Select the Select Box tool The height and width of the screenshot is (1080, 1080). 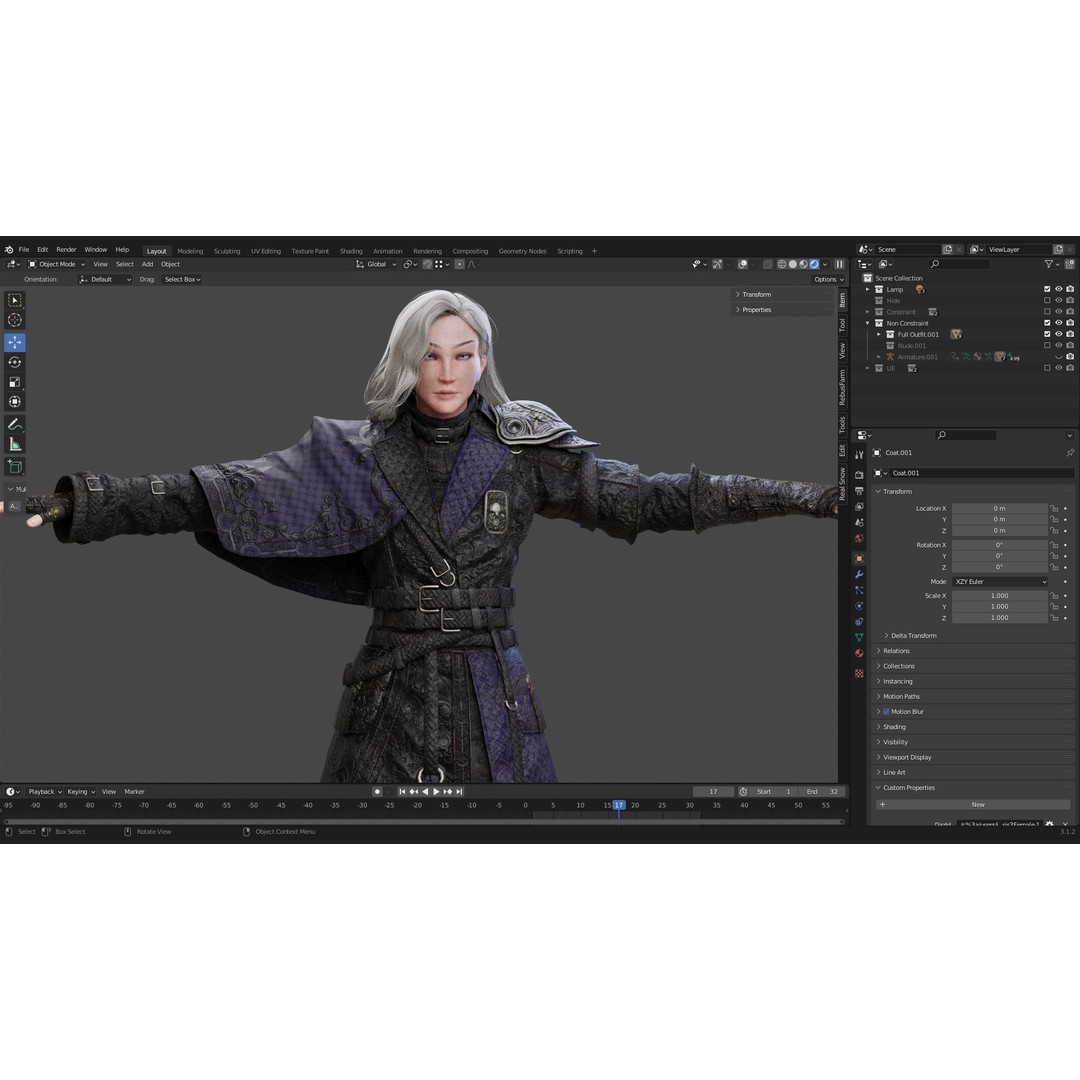(x=14, y=300)
